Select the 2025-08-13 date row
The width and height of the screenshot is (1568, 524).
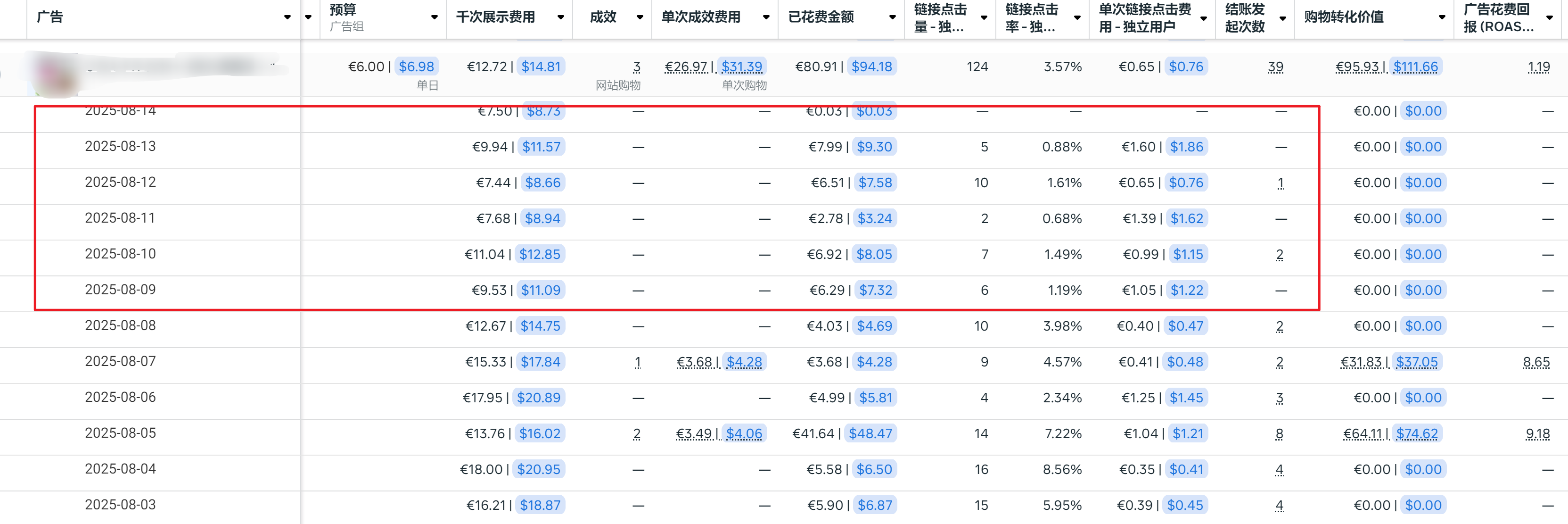pos(121,146)
